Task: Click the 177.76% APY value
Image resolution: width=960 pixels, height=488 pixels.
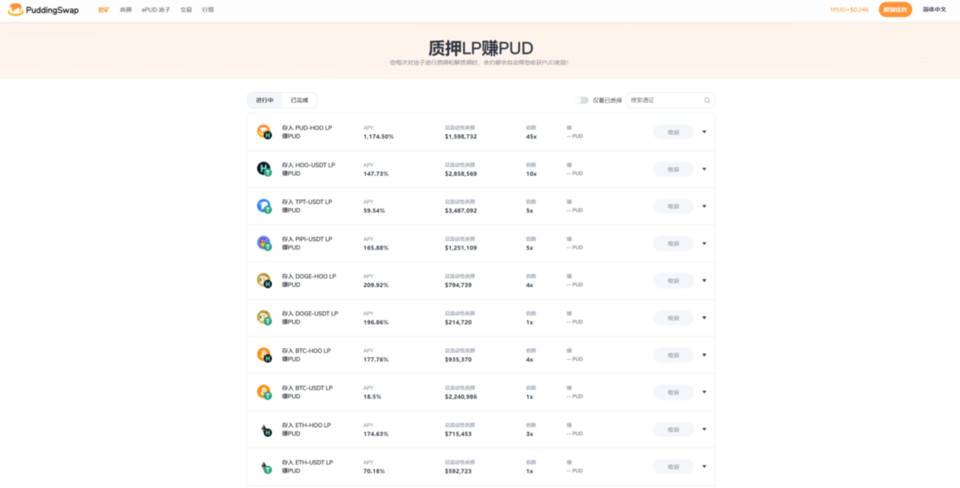Action: 376,360
